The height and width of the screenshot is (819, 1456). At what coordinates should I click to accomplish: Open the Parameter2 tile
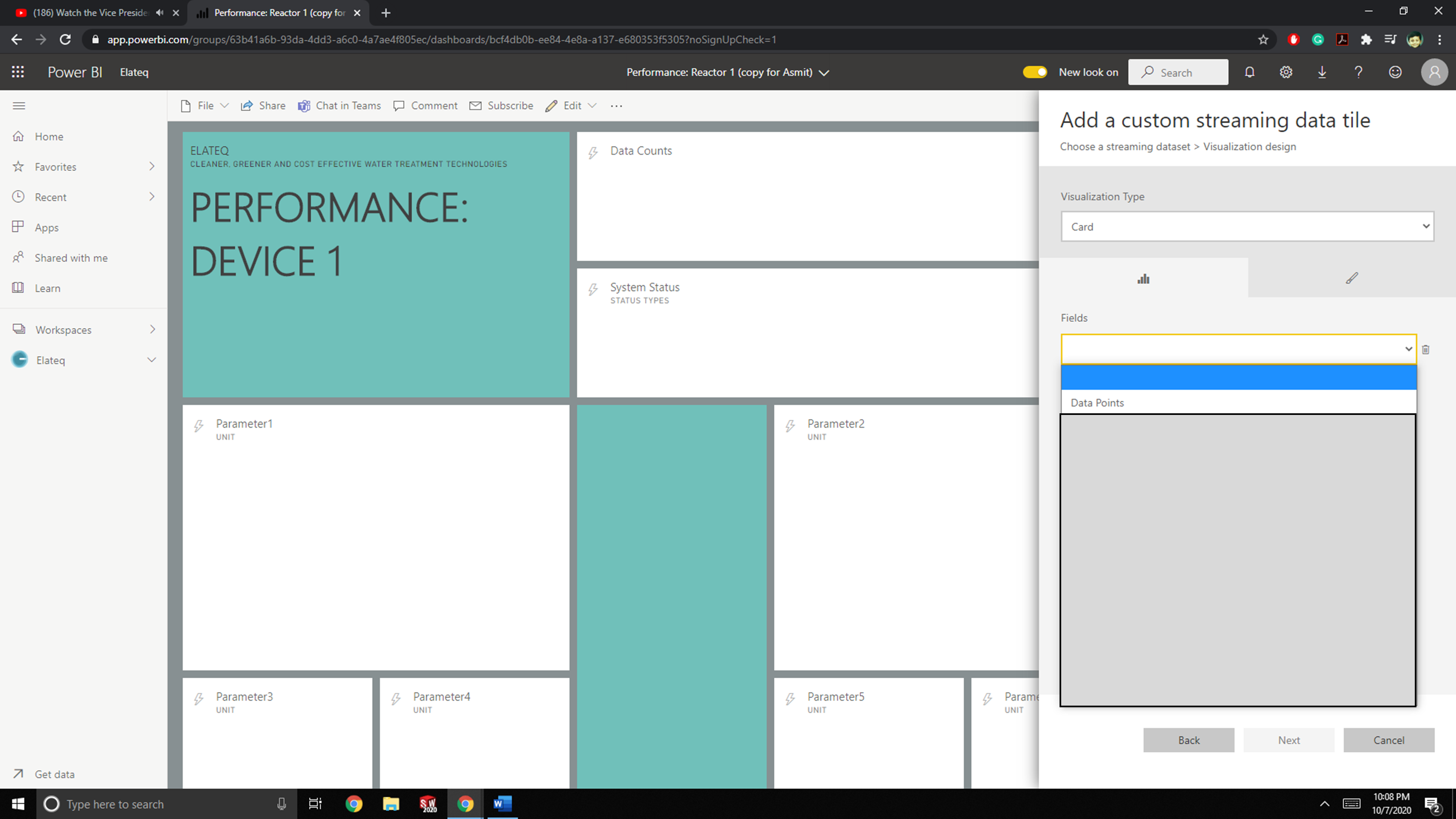click(906, 538)
